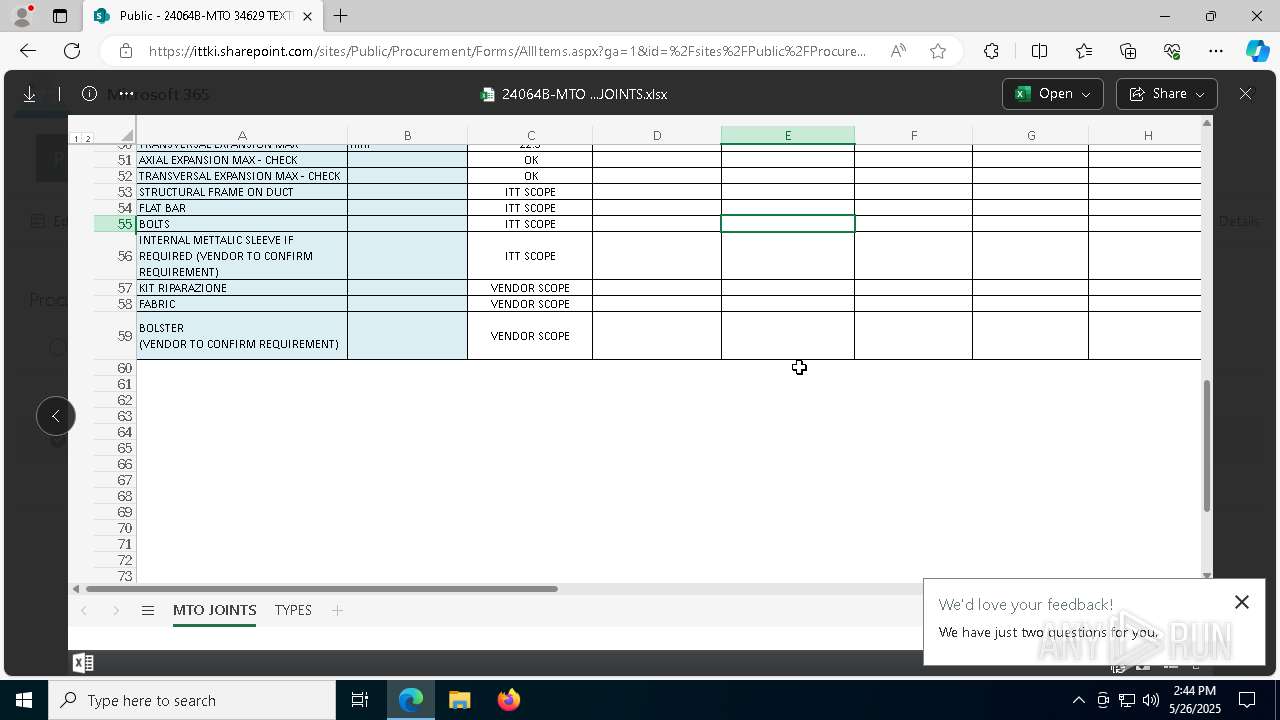Open Browser essentials icon
1280x720 pixels.
tap(1172, 51)
